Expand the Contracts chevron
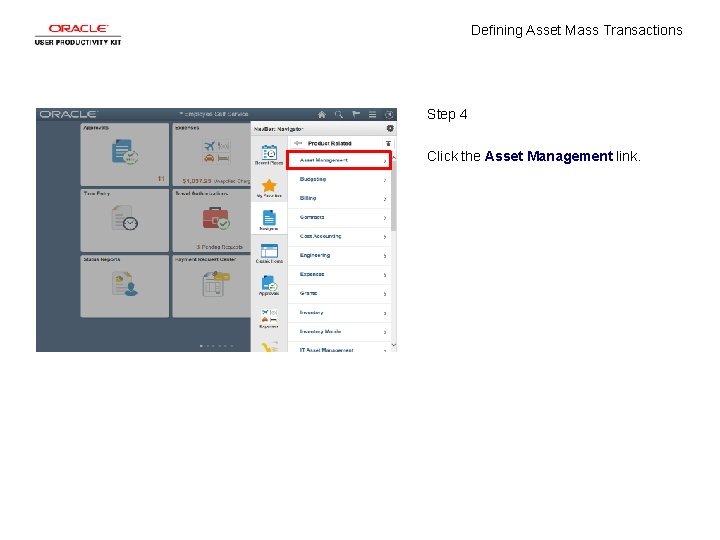The height and width of the screenshot is (540, 720). point(385,219)
